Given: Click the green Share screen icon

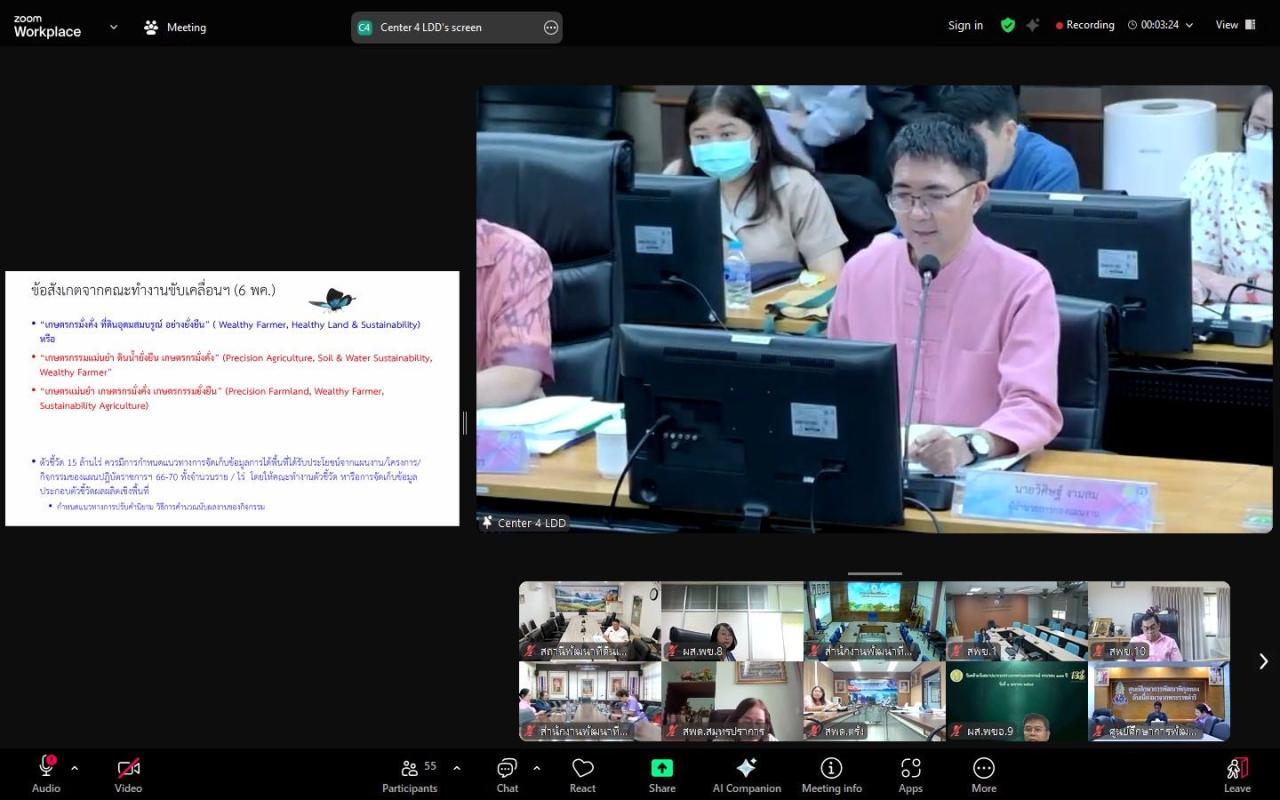Looking at the screenshot, I should pyautogui.click(x=661, y=768).
